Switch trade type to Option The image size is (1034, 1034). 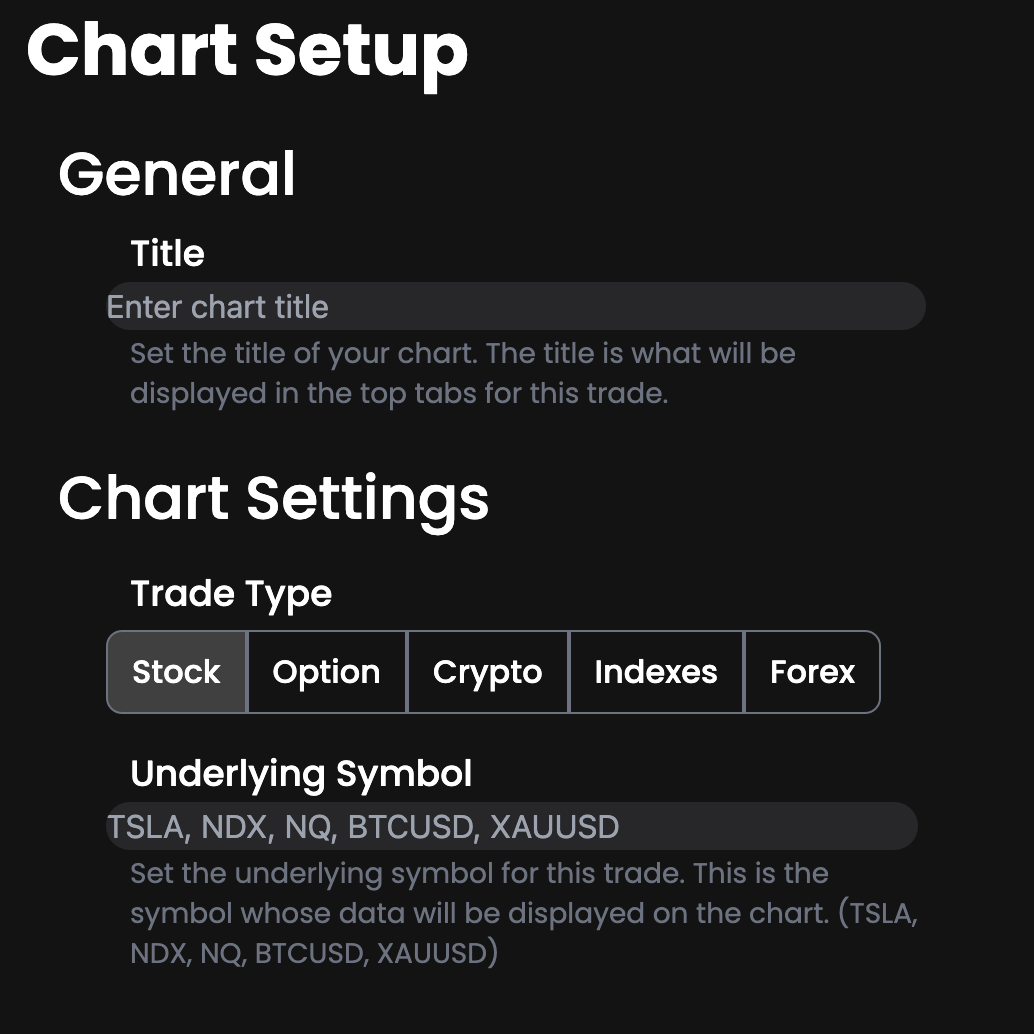pos(326,672)
